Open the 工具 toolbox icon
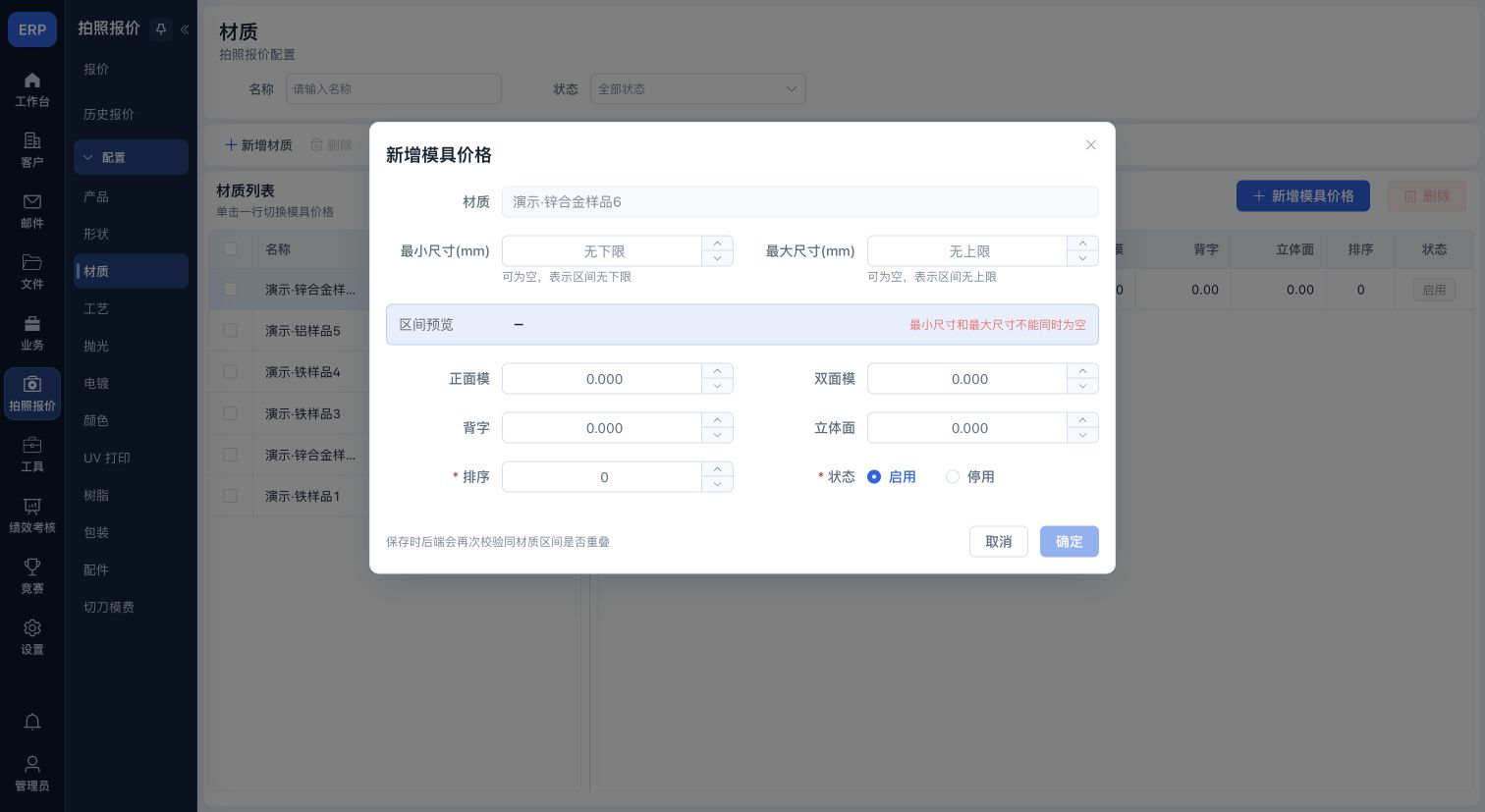Viewport: 1485px width, 812px height. coord(32,446)
